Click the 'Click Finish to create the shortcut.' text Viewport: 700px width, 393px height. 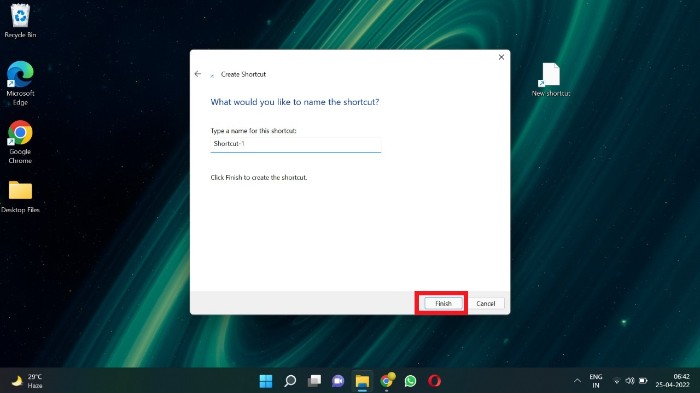[258, 177]
